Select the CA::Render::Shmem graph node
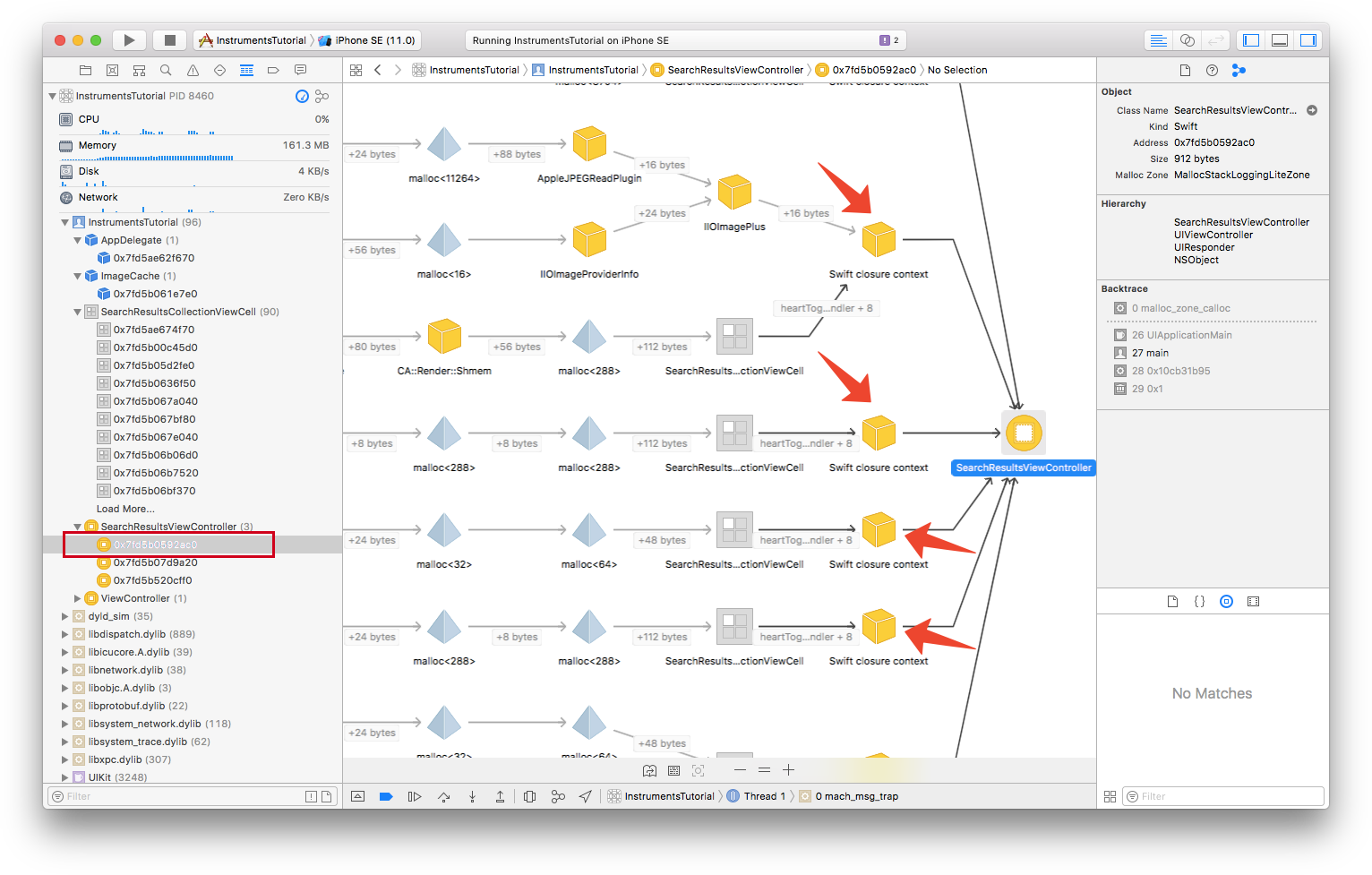Viewport: 1372px width, 875px height. tap(444, 337)
